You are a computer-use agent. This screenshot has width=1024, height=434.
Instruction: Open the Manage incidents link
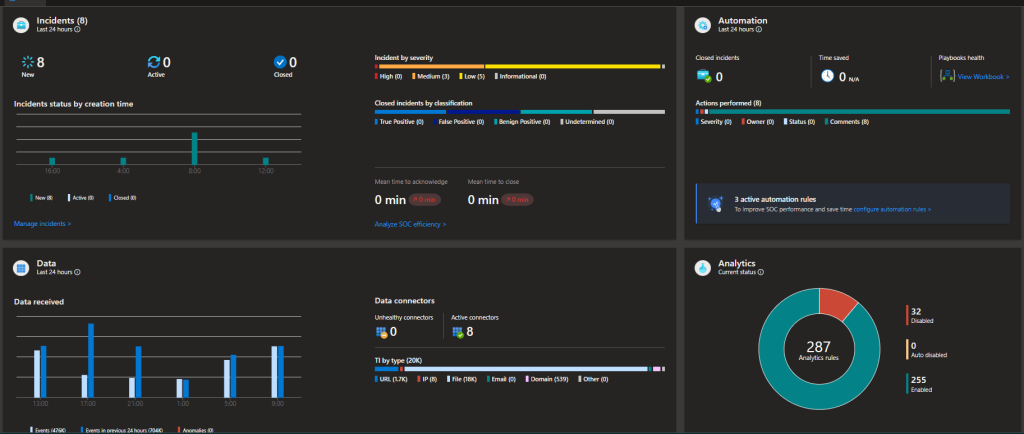(42, 224)
